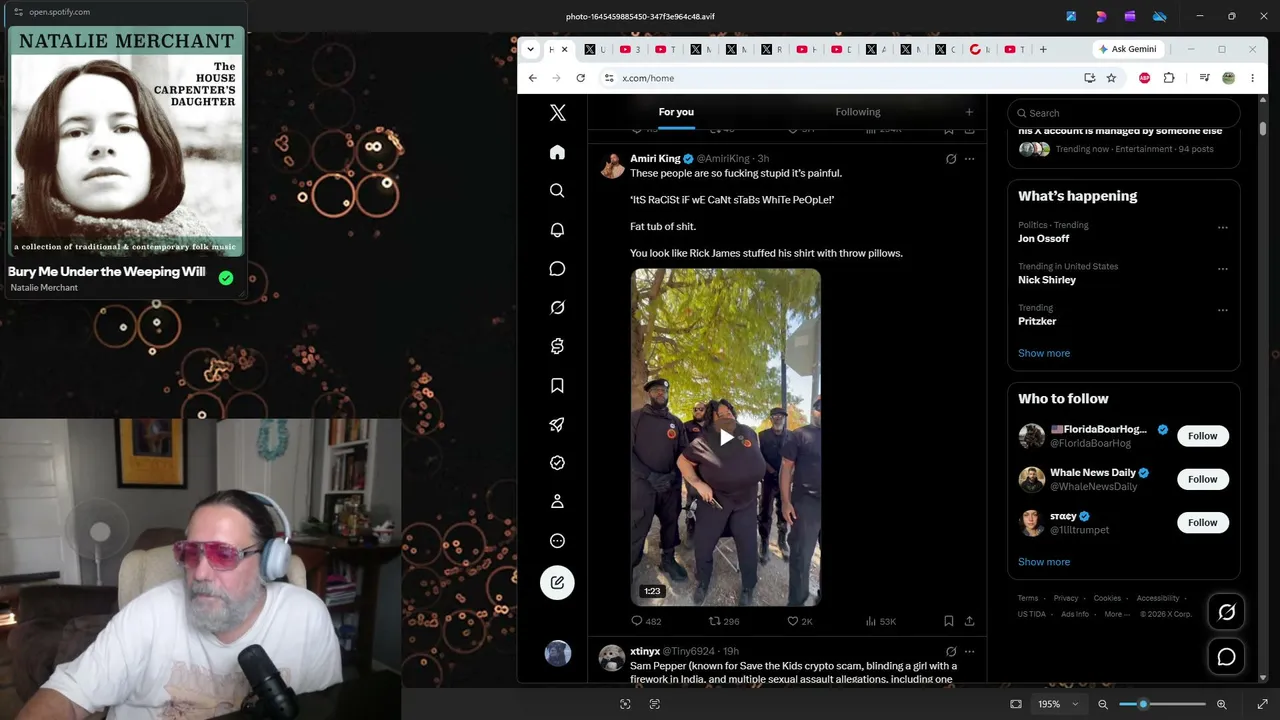Enter full screen in Photos
The image size is (1280, 720).
point(1262,704)
